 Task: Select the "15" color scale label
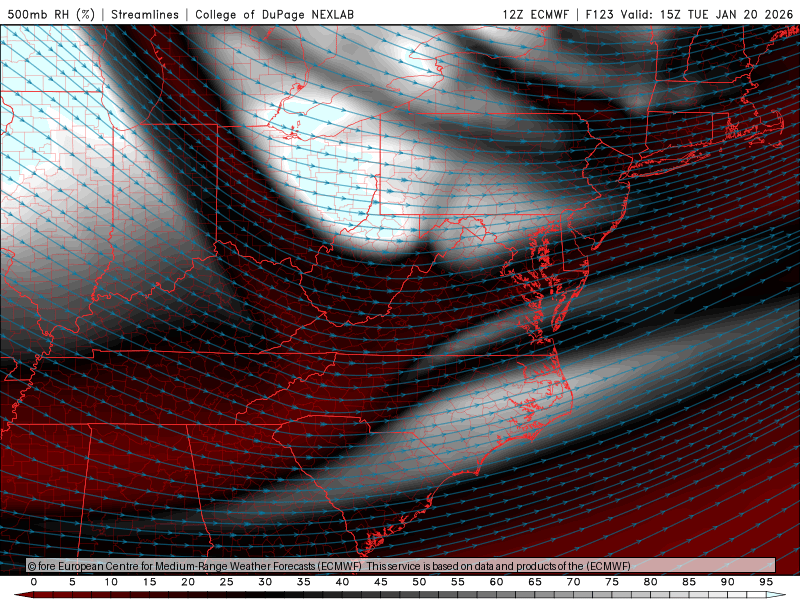point(149,582)
